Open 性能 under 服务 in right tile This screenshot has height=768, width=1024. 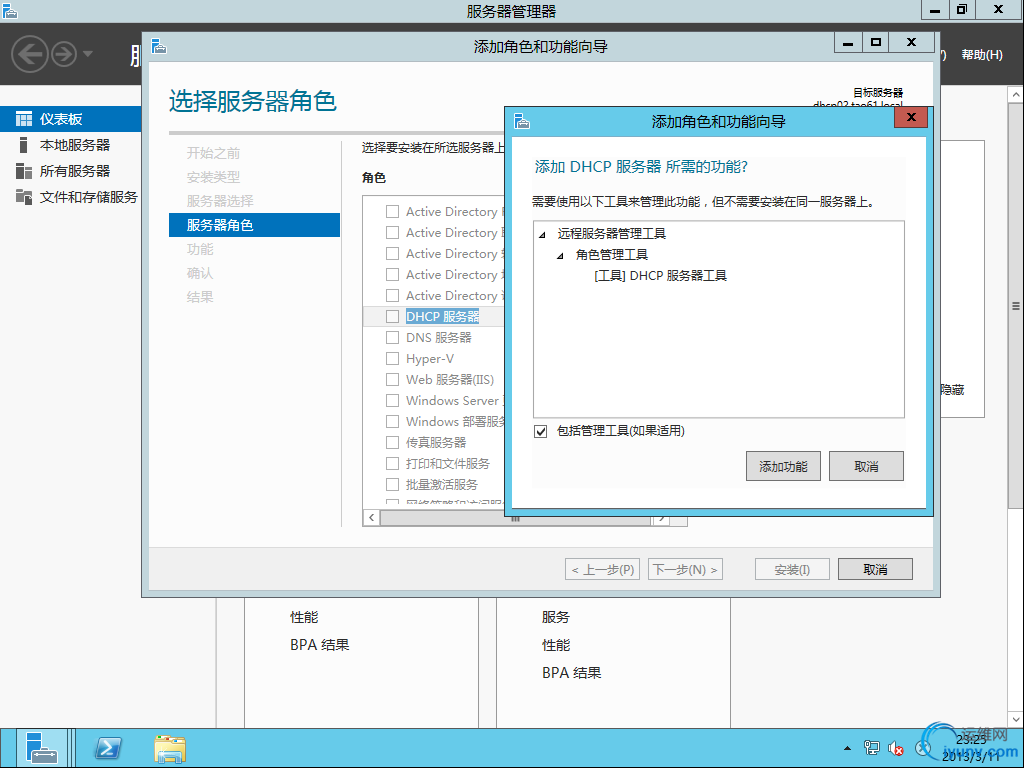pyautogui.click(x=556, y=645)
